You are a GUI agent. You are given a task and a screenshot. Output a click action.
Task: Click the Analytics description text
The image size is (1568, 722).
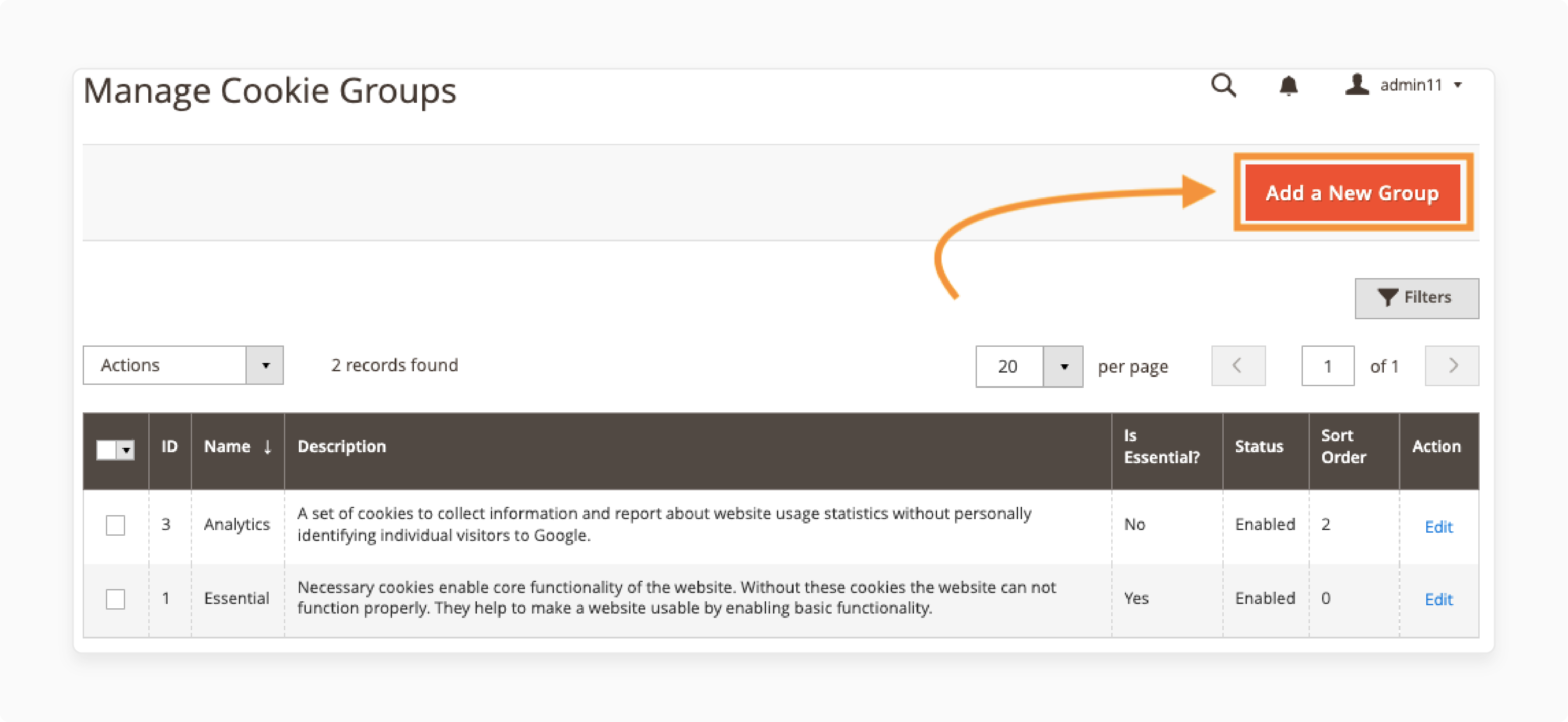click(664, 524)
